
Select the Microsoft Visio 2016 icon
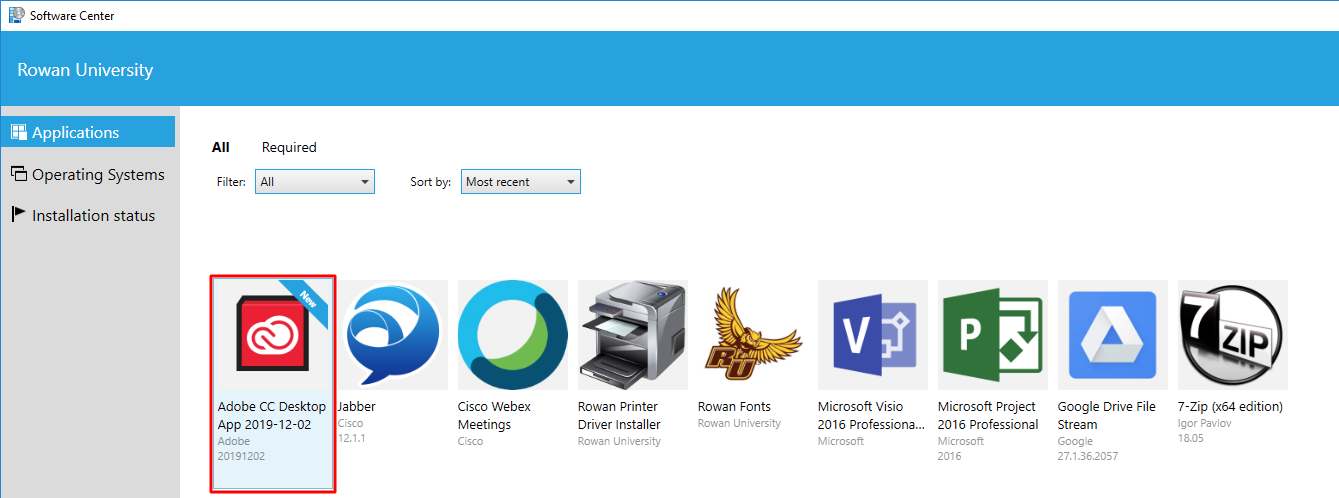(872, 334)
